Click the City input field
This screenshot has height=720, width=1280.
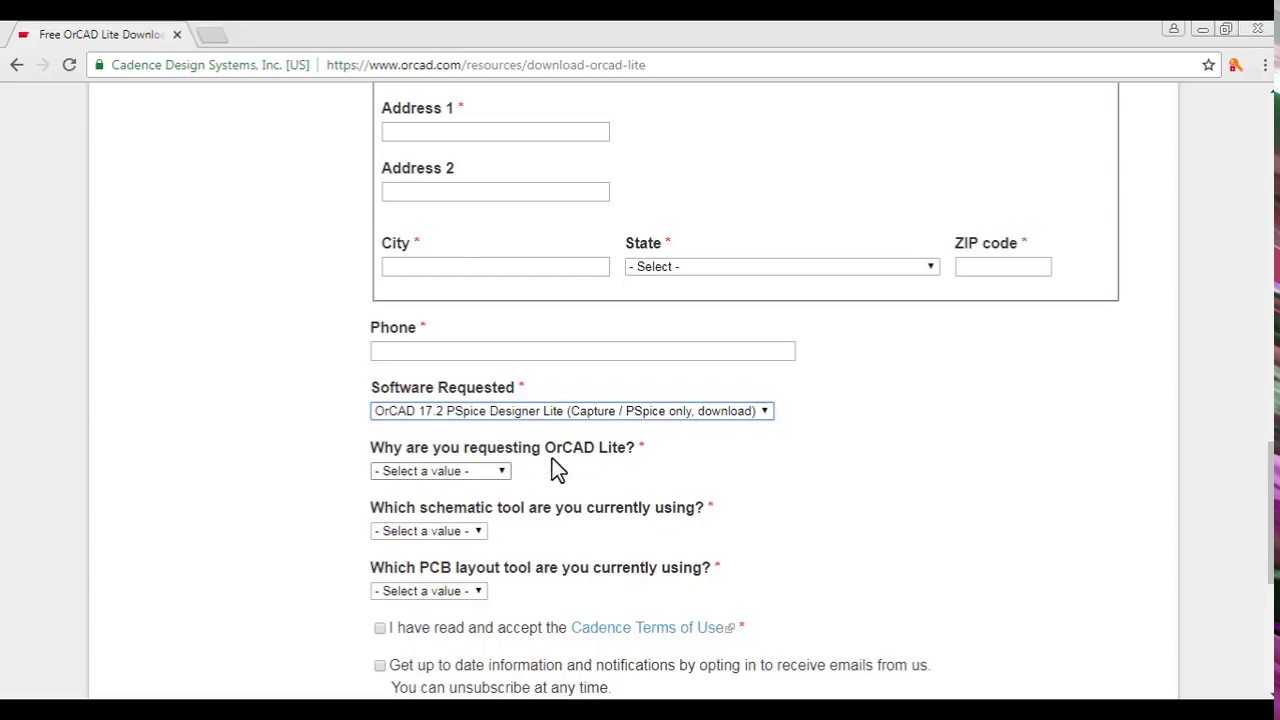pyautogui.click(x=495, y=267)
